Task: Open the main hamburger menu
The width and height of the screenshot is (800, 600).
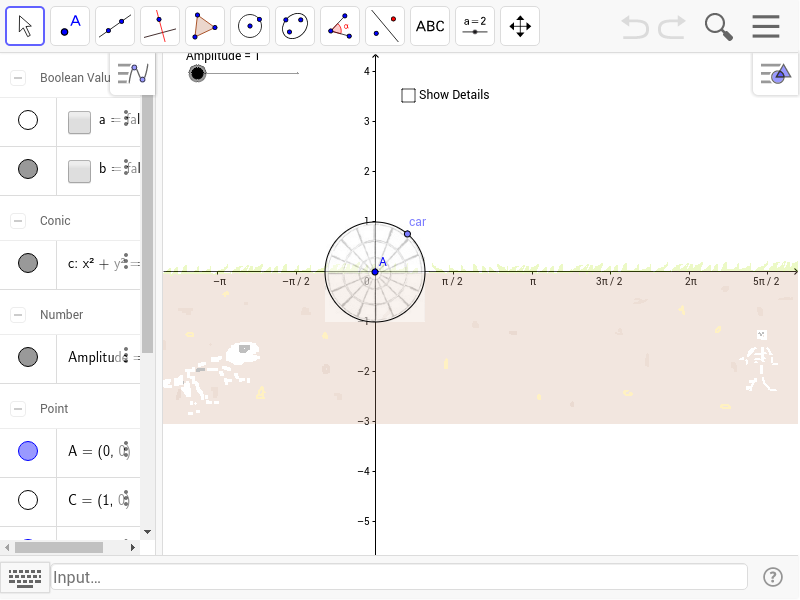Action: [766, 26]
